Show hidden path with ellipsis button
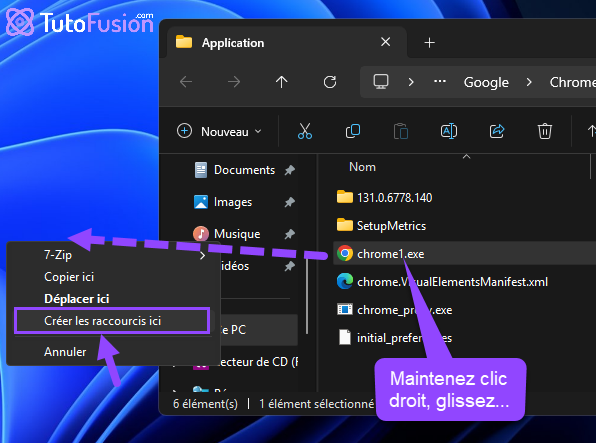Viewport: 596px width, 443px height. pyautogui.click(x=440, y=81)
